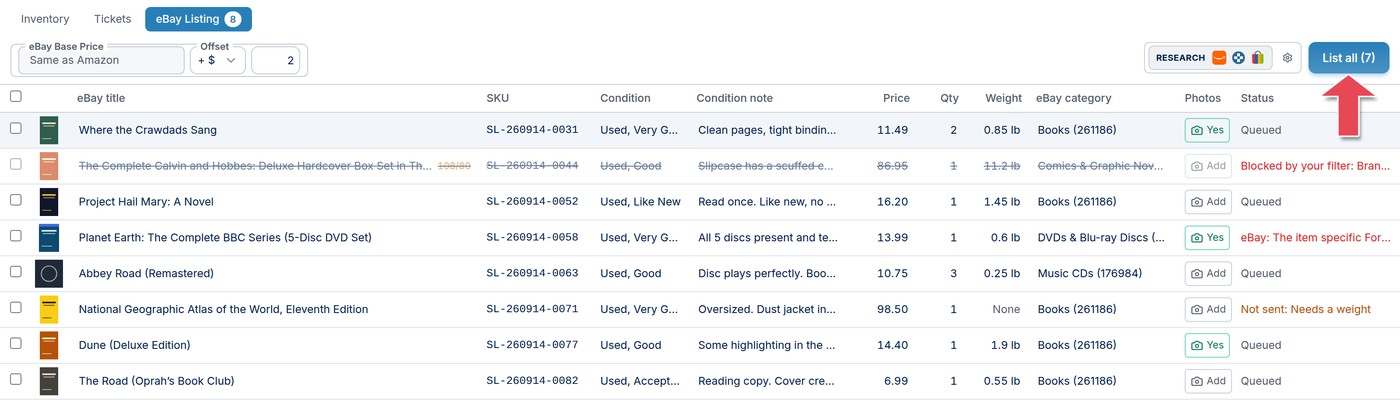Open Amazon research icon
Viewport: 1400px width, 411px height.
pos(1219,58)
